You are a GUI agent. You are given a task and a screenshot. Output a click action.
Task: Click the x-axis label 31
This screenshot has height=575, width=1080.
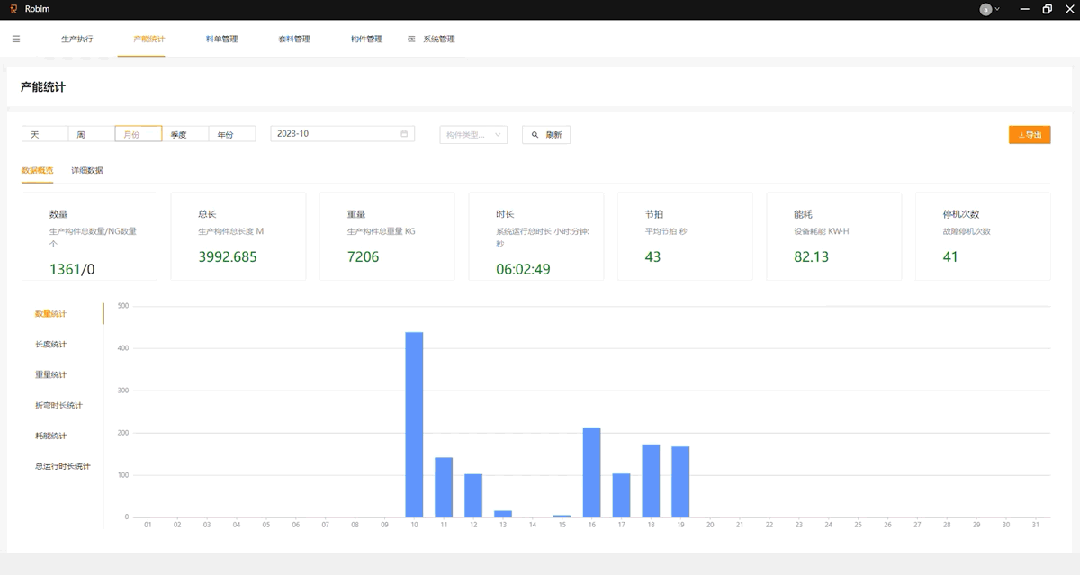click(x=1035, y=525)
